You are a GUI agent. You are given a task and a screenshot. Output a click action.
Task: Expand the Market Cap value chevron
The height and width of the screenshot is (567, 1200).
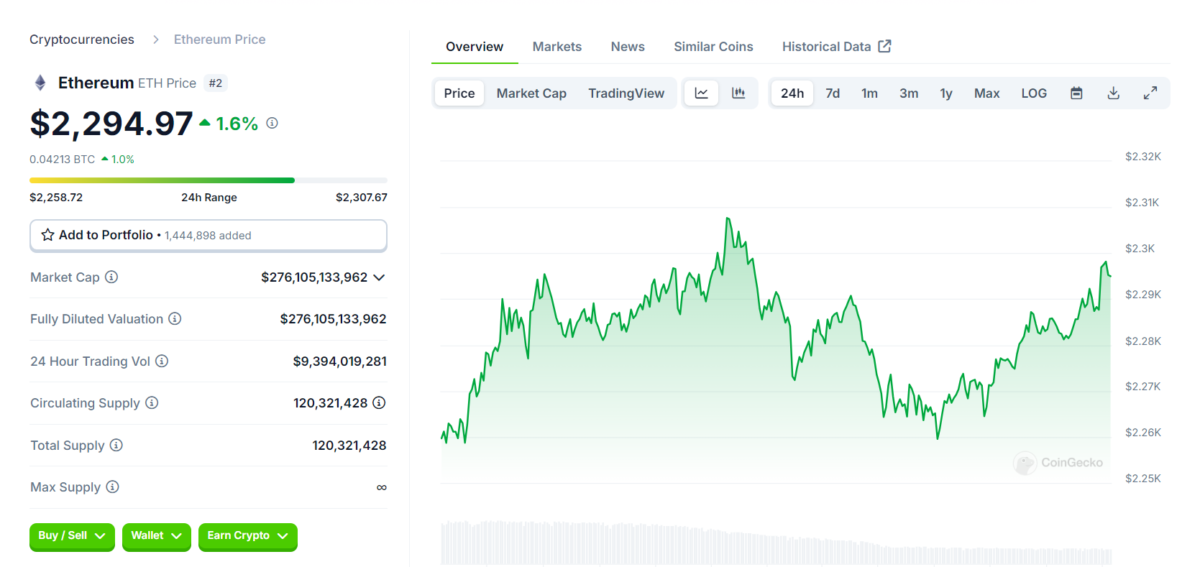[379, 277]
